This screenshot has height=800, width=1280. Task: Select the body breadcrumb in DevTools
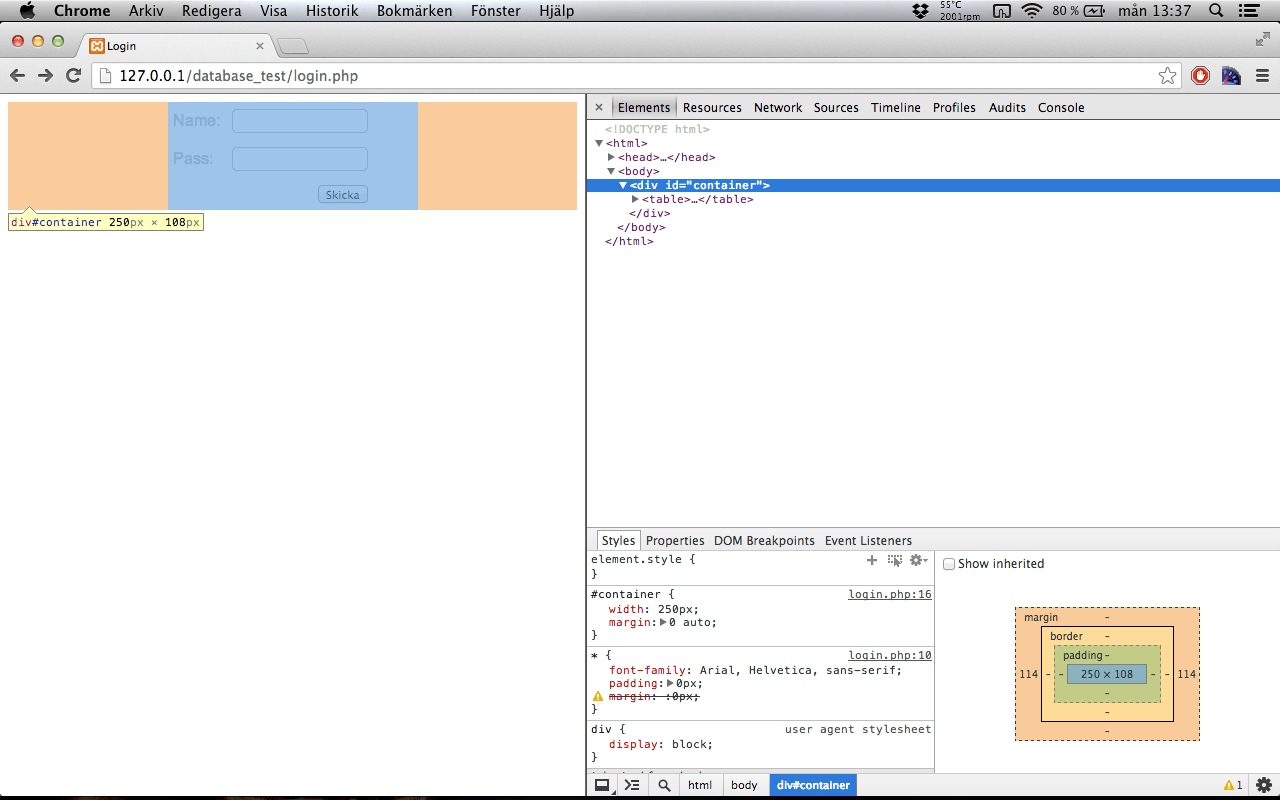point(744,785)
